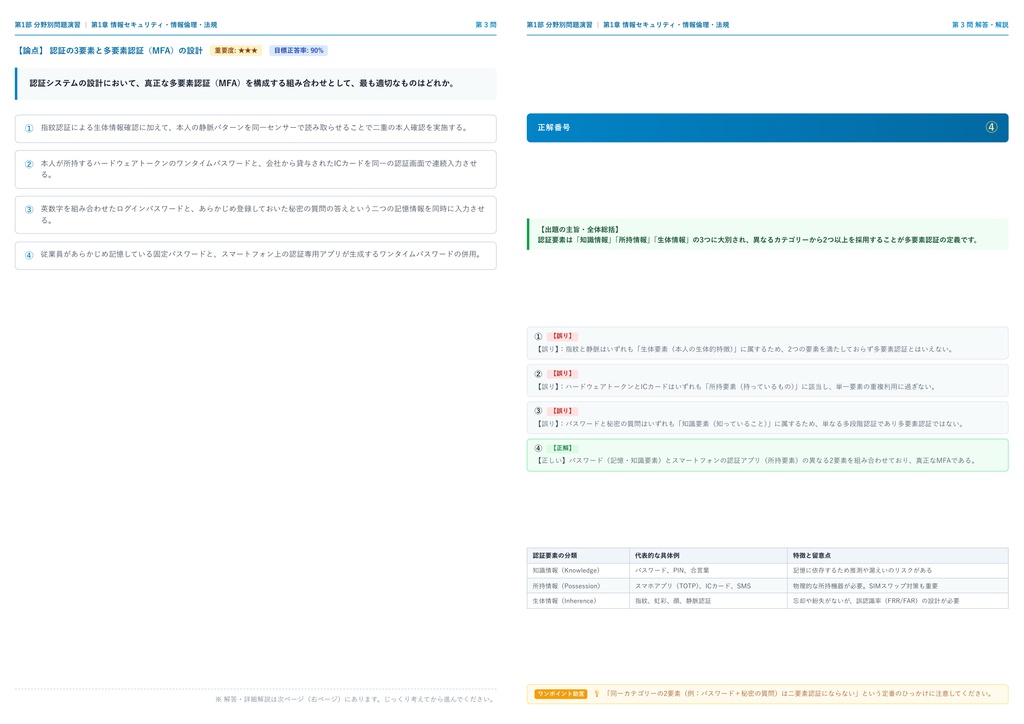Click the 所持情報 (Possession) table cell
Viewport: 1024px width, 724px height.
pos(578,586)
